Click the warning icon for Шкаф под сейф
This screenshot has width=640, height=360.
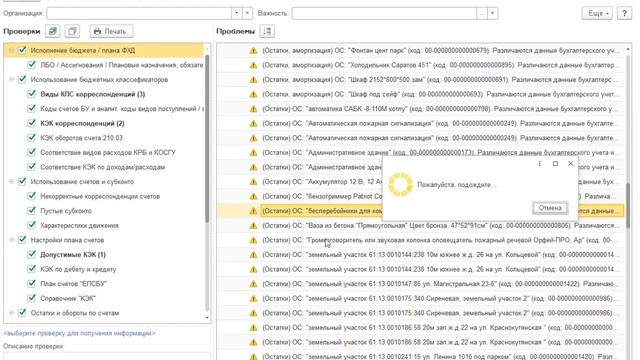[253, 94]
